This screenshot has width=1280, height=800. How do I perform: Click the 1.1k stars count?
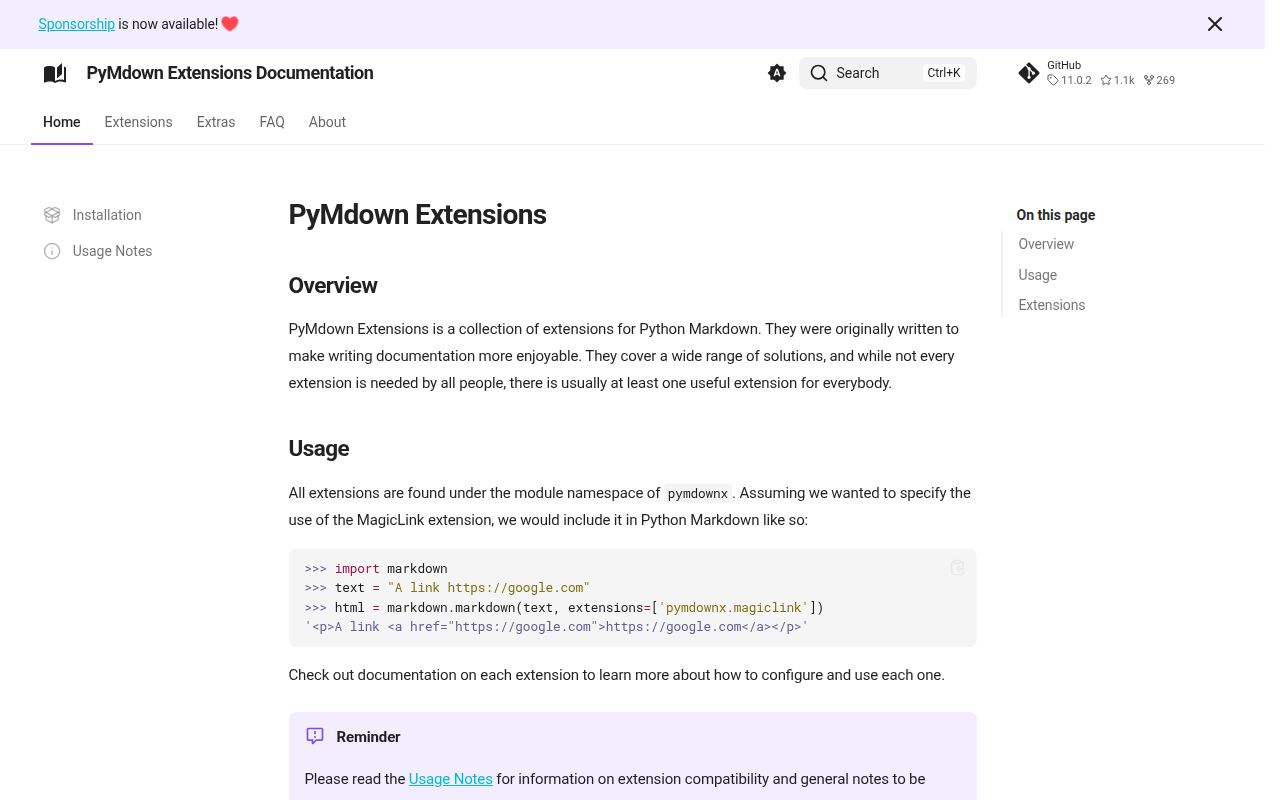1118,80
